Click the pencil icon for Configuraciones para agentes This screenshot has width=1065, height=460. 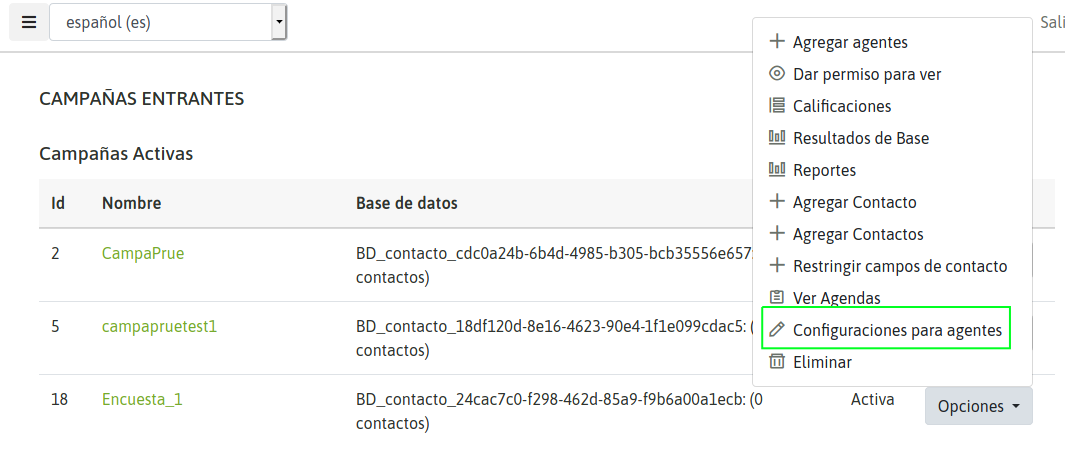(777, 330)
